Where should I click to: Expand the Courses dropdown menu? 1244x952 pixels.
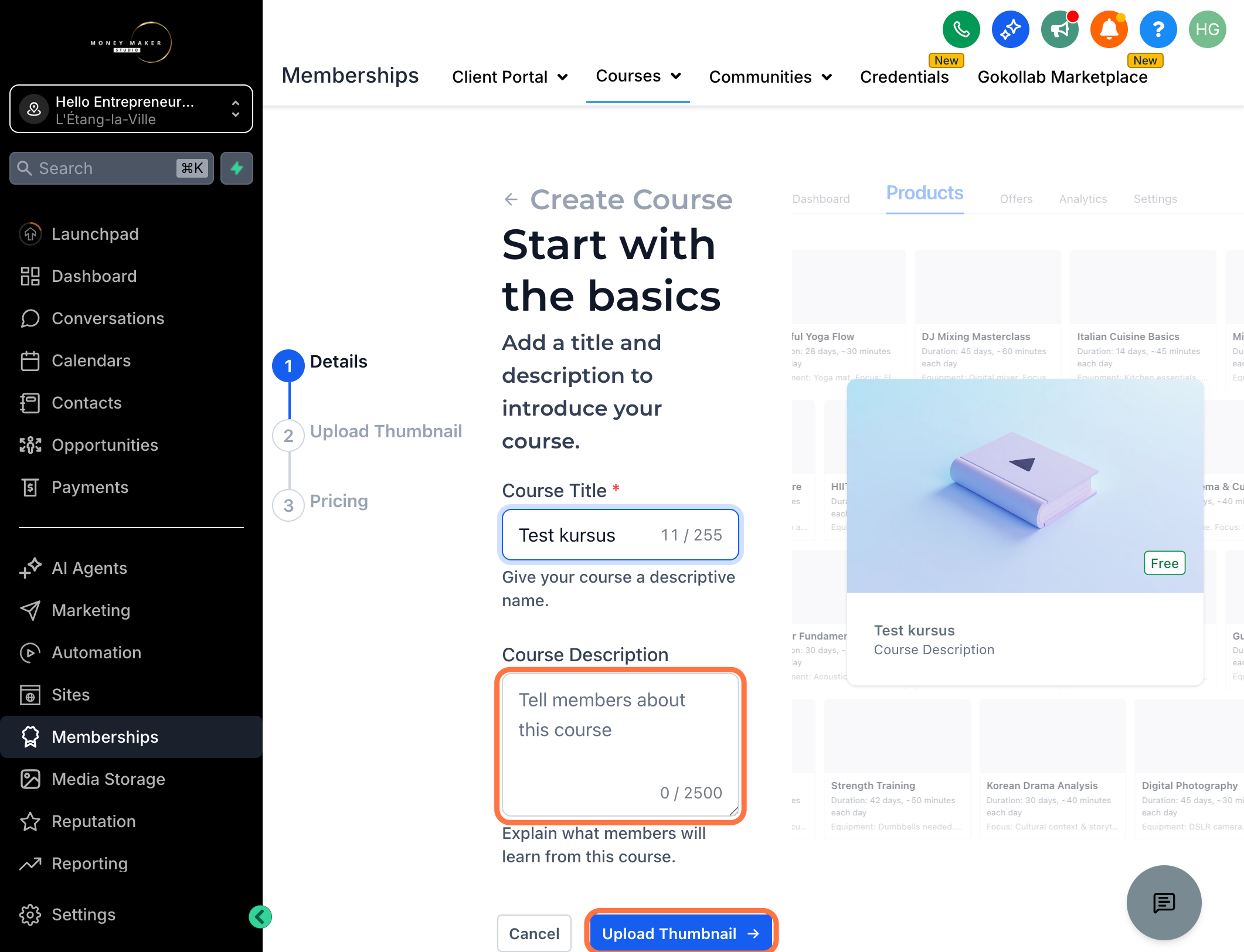click(638, 76)
